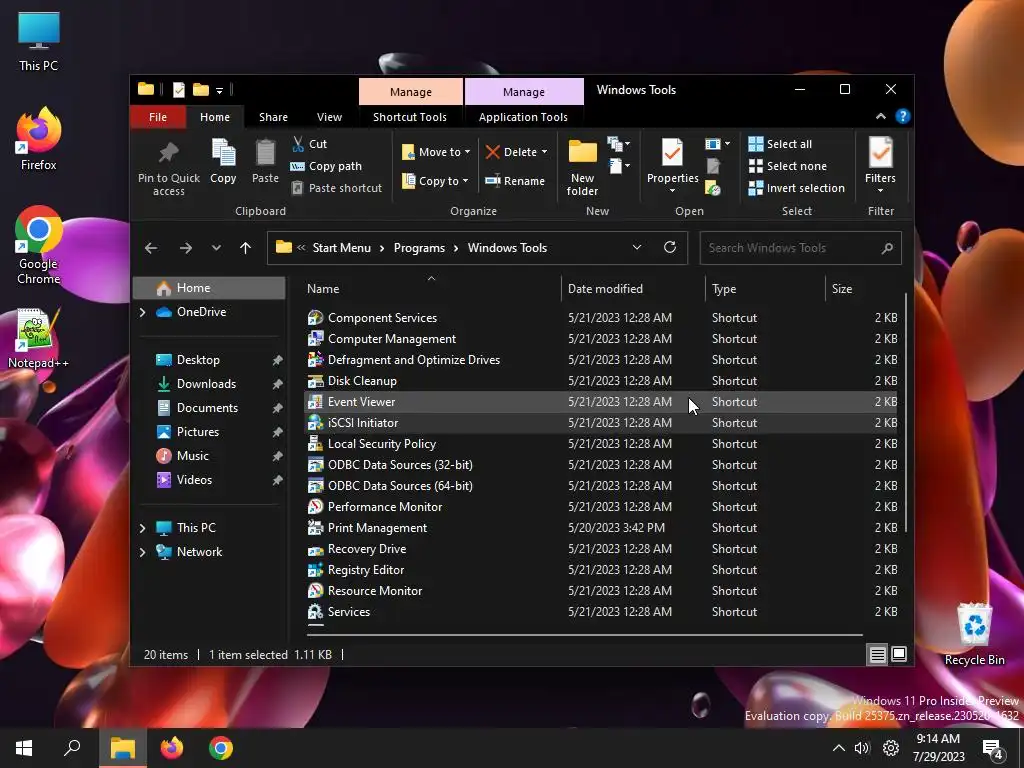Select the Services shortcut icon
1024x768 pixels.
[x=315, y=611]
